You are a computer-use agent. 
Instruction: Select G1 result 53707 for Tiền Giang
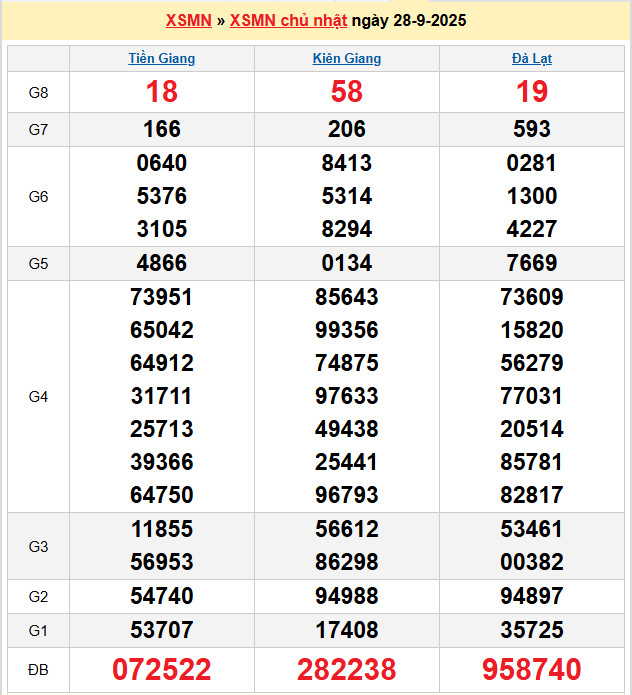[162, 630]
